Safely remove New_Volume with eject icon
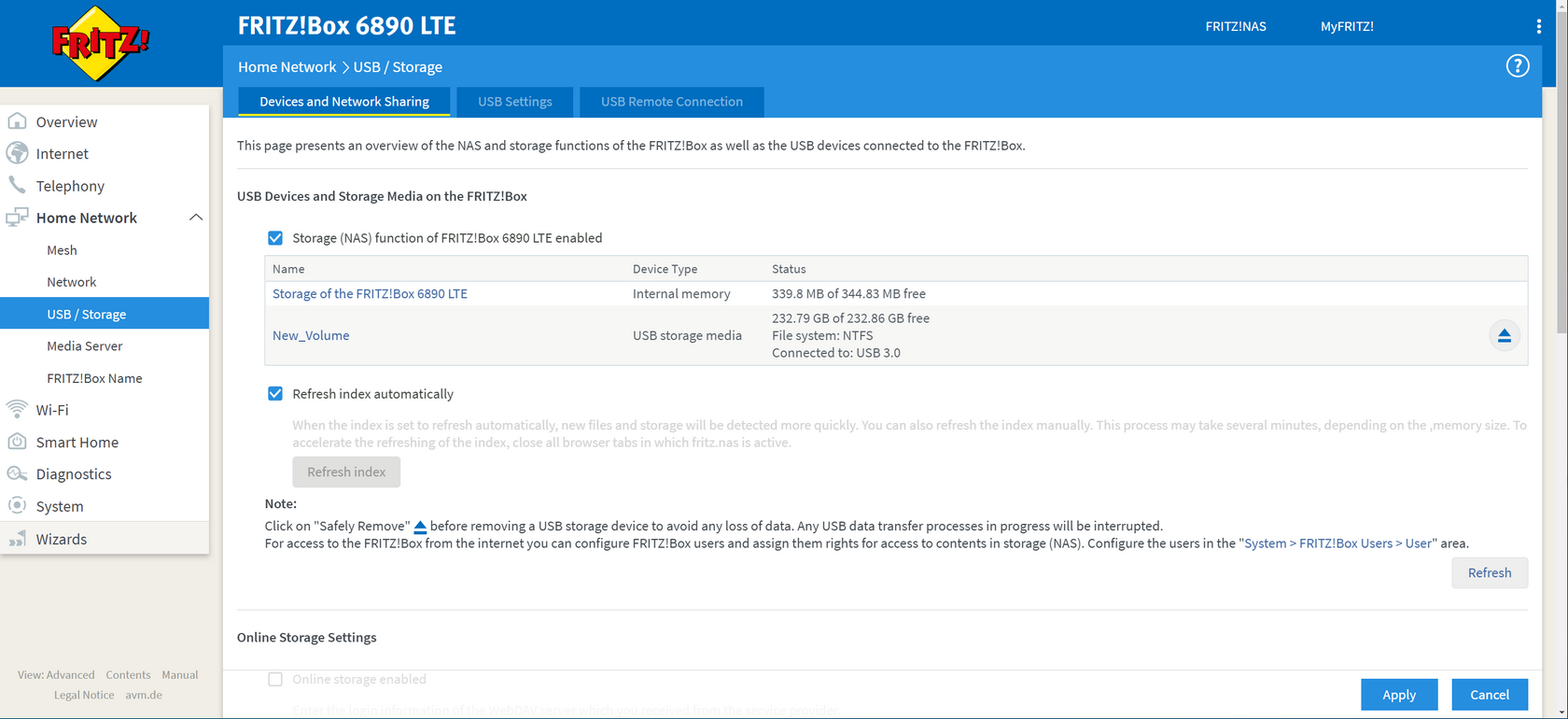The width and height of the screenshot is (1568, 719). [x=1505, y=335]
